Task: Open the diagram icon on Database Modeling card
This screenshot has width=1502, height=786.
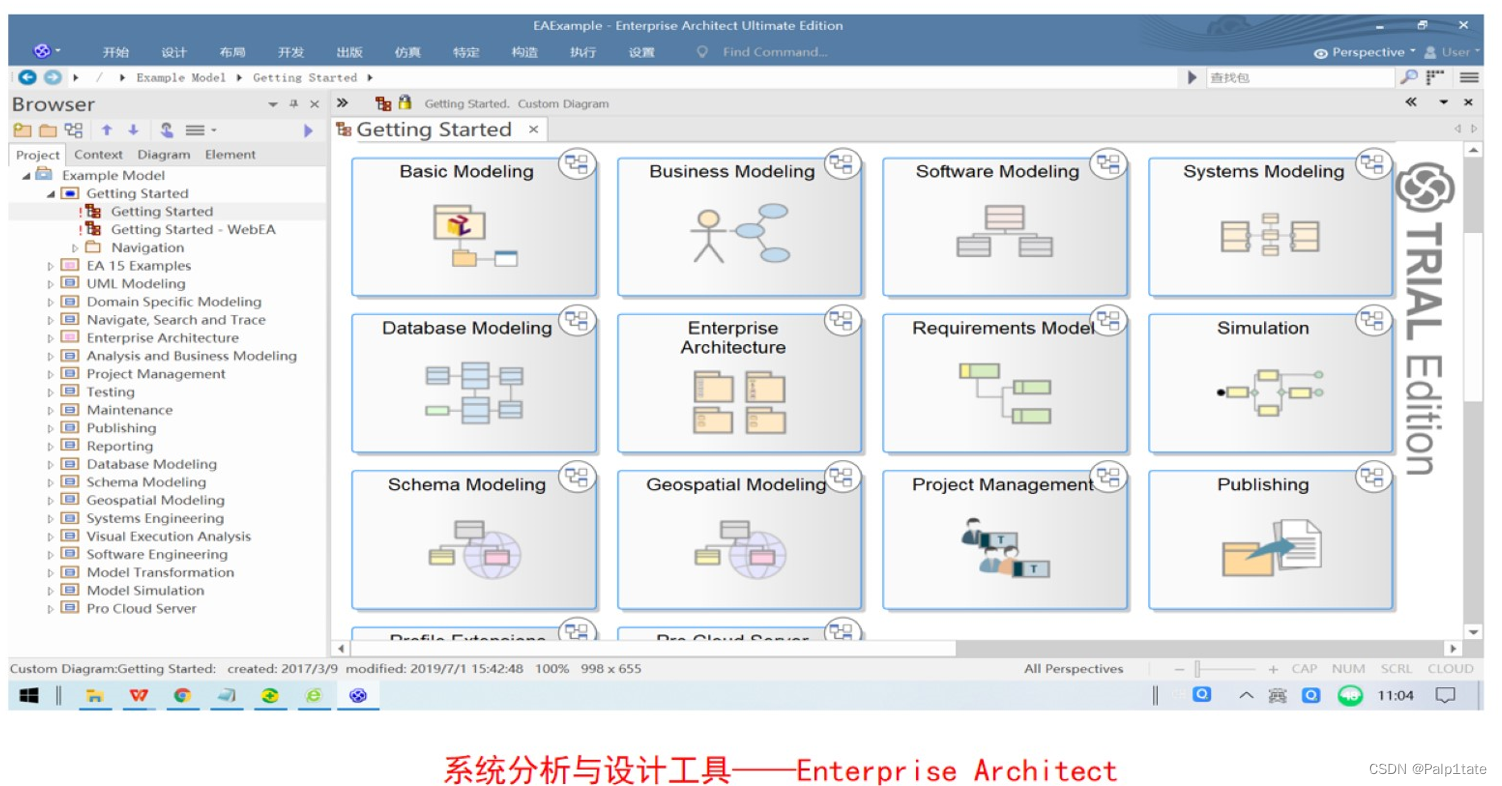Action: coord(577,320)
